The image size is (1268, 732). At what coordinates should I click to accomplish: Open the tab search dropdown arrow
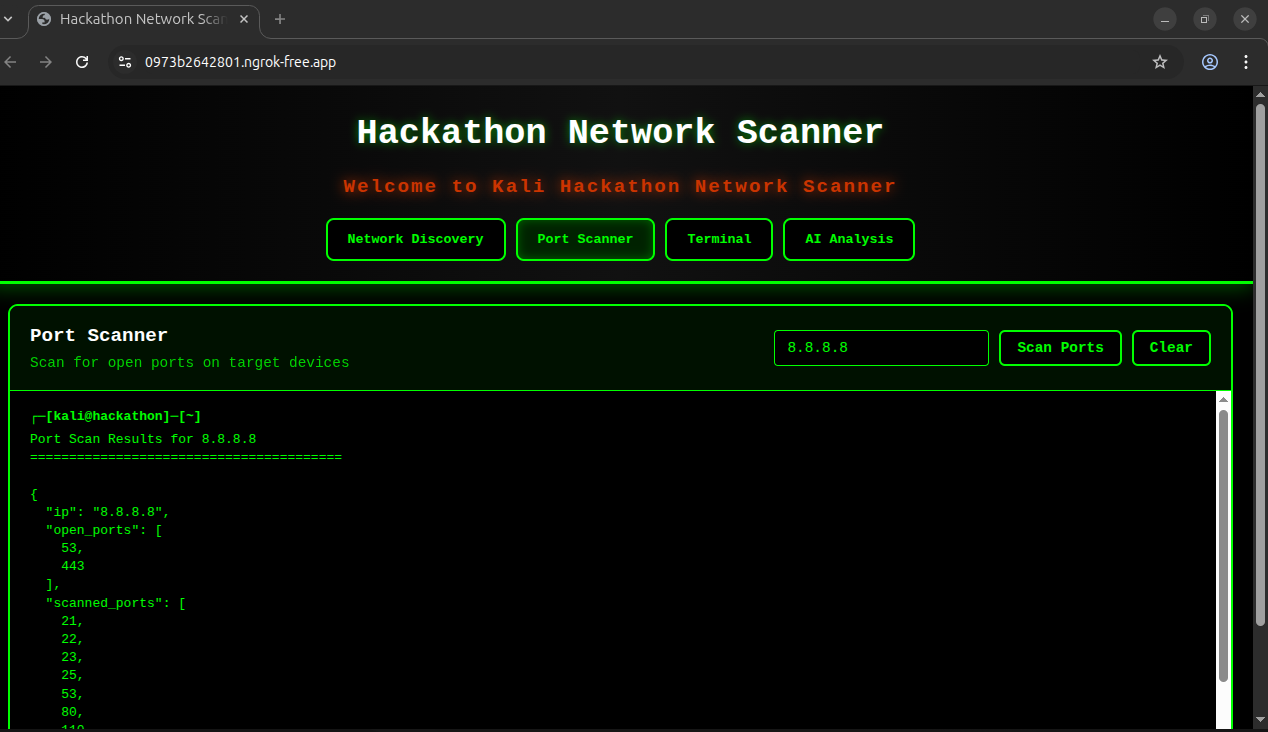[x=8, y=19]
